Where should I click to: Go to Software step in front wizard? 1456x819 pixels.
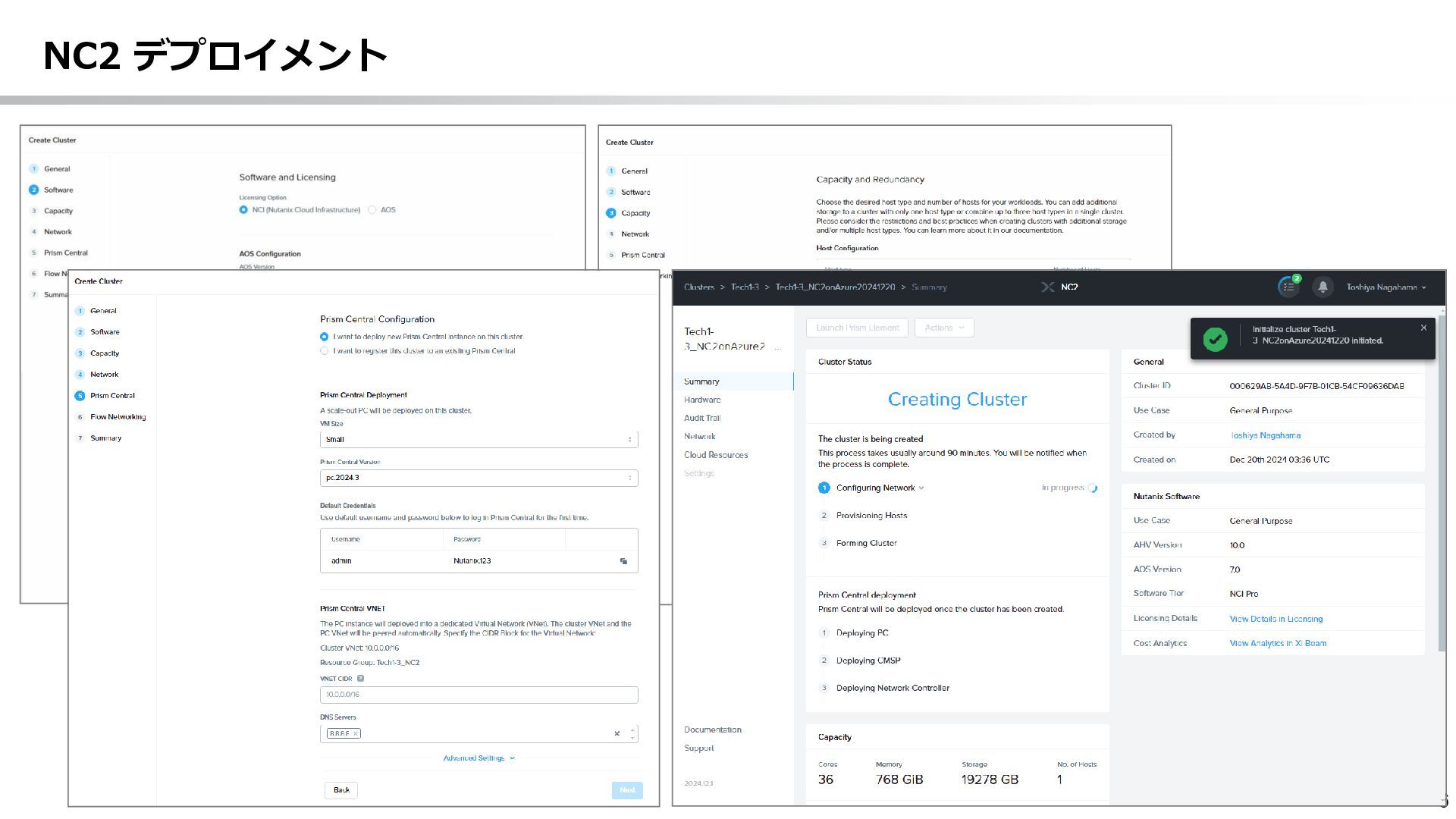tap(98, 332)
